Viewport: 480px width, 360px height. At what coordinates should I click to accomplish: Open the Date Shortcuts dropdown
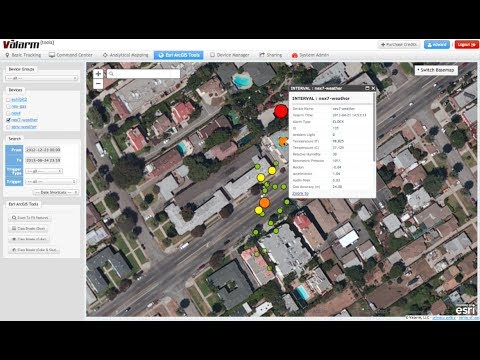pyautogui.click(x=56, y=193)
